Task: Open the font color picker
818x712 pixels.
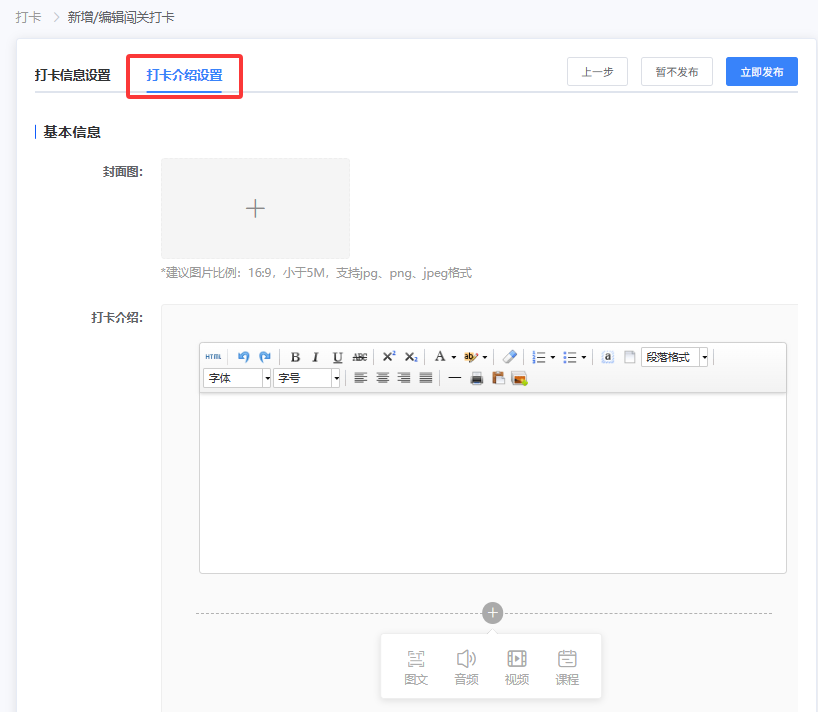Action: coord(440,357)
